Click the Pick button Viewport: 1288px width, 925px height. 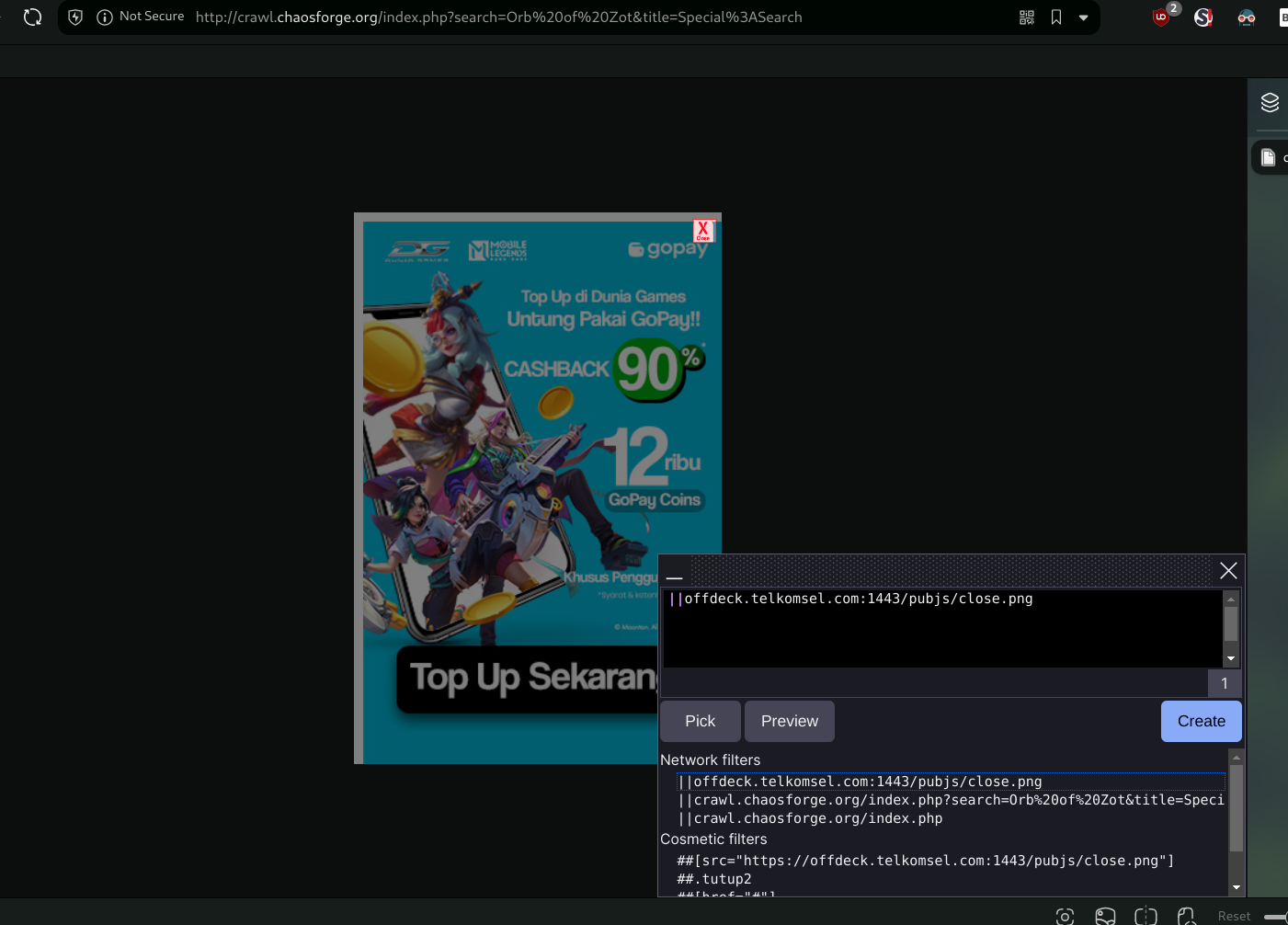click(x=700, y=721)
